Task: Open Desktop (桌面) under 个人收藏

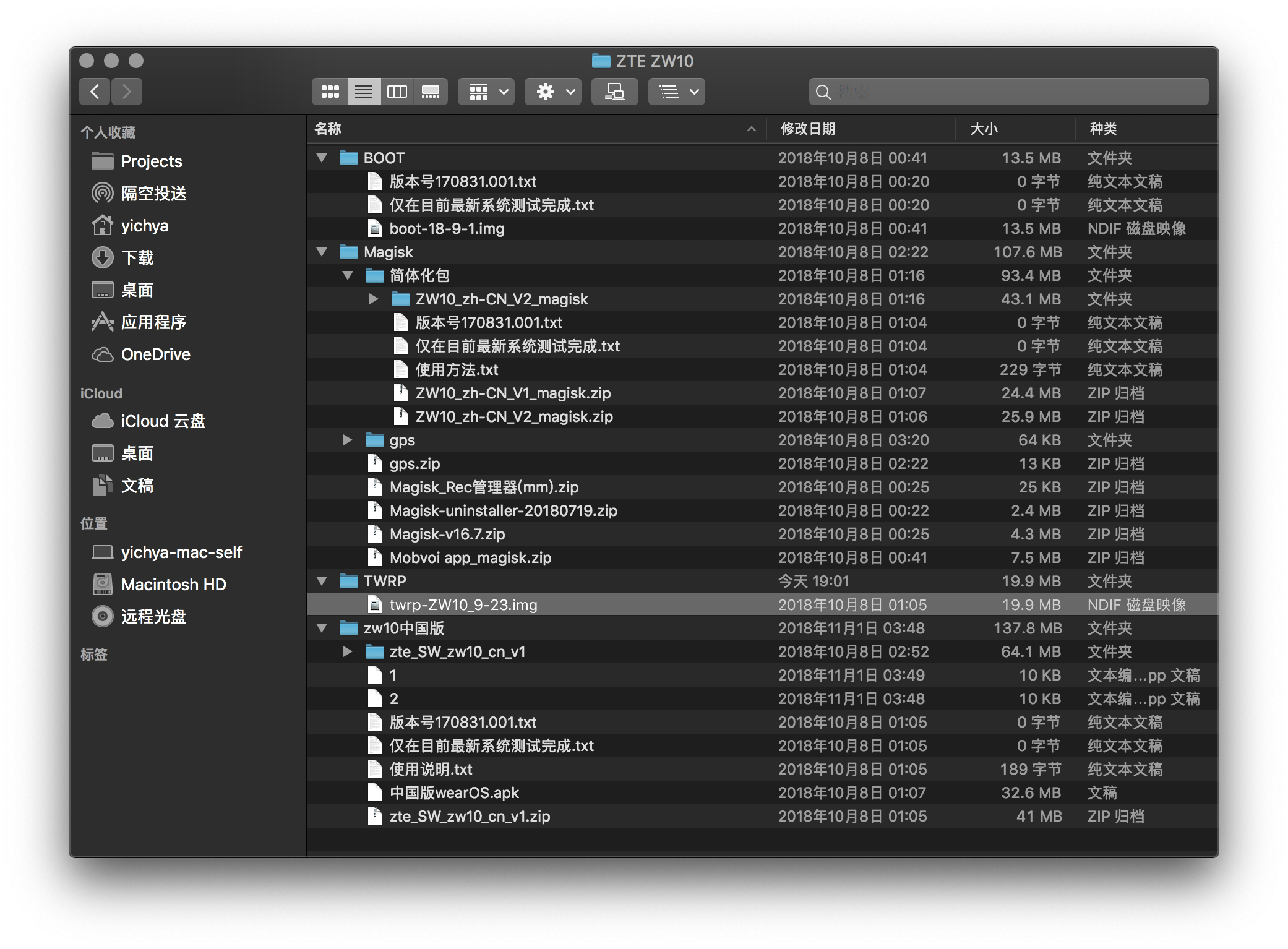Action: click(137, 290)
